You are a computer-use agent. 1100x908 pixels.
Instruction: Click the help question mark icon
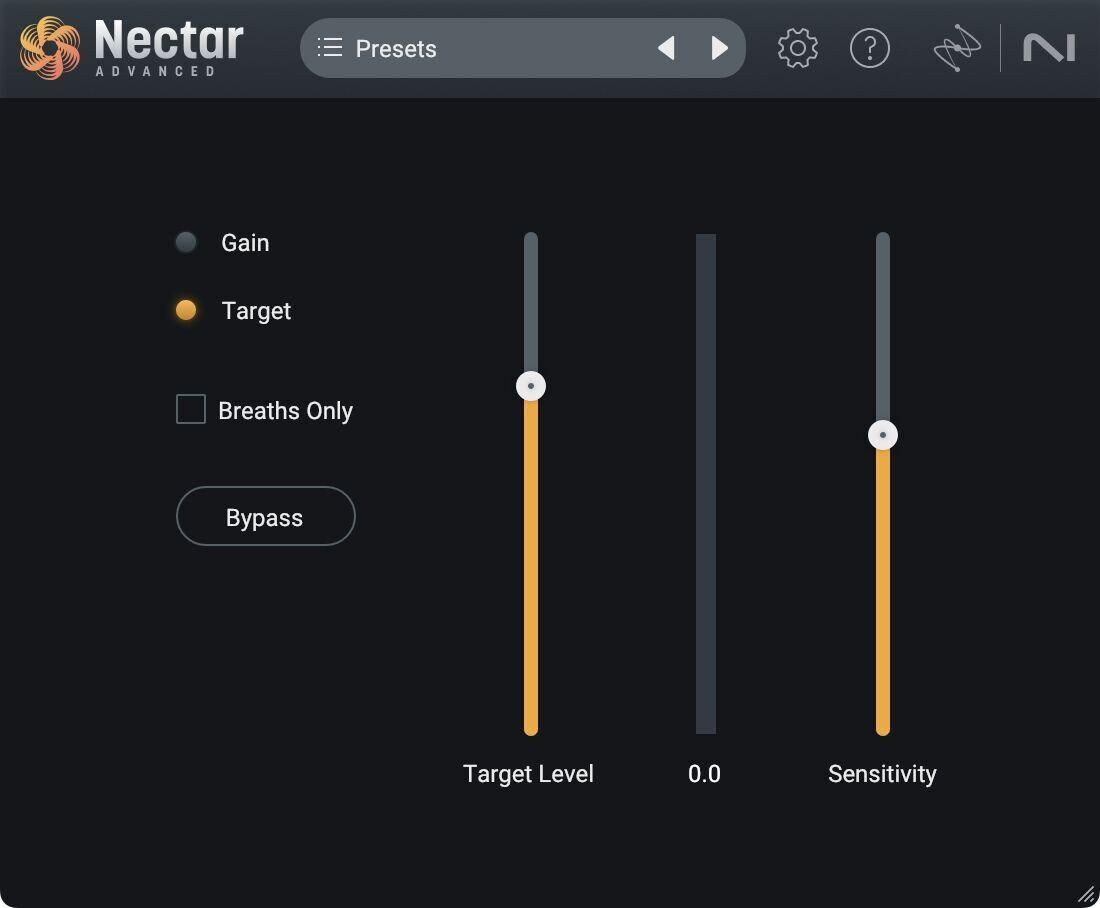pos(869,48)
